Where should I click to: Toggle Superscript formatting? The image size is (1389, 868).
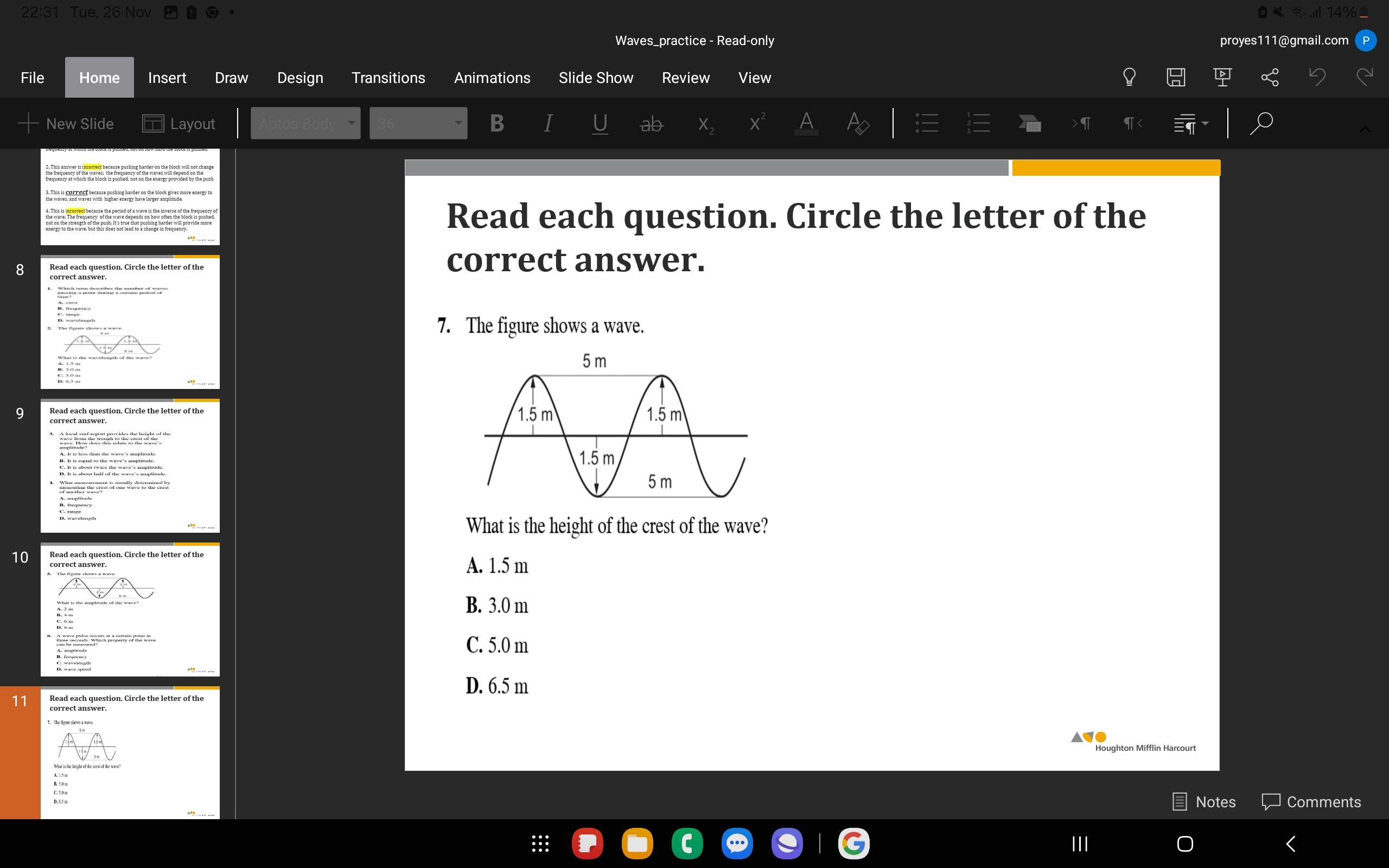click(756, 122)
